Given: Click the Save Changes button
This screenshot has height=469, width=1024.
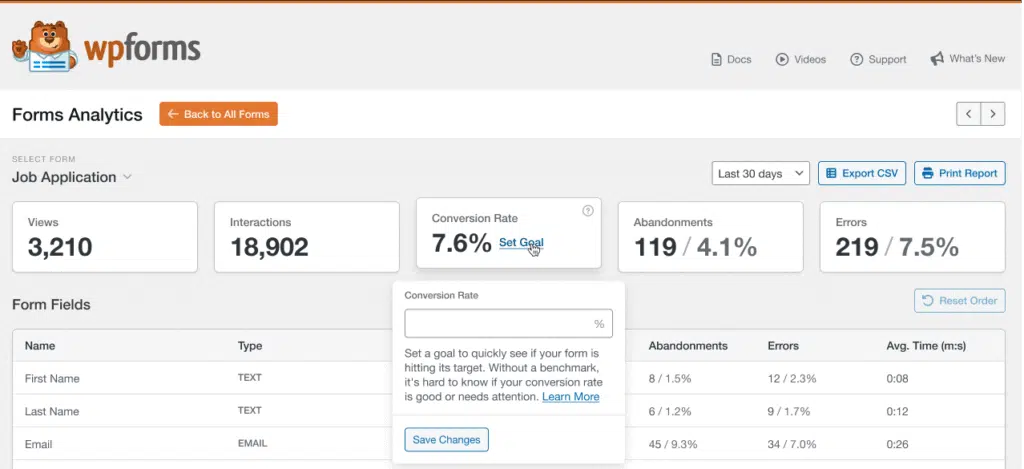Looking at the screenshot, I should click(446, 440).
